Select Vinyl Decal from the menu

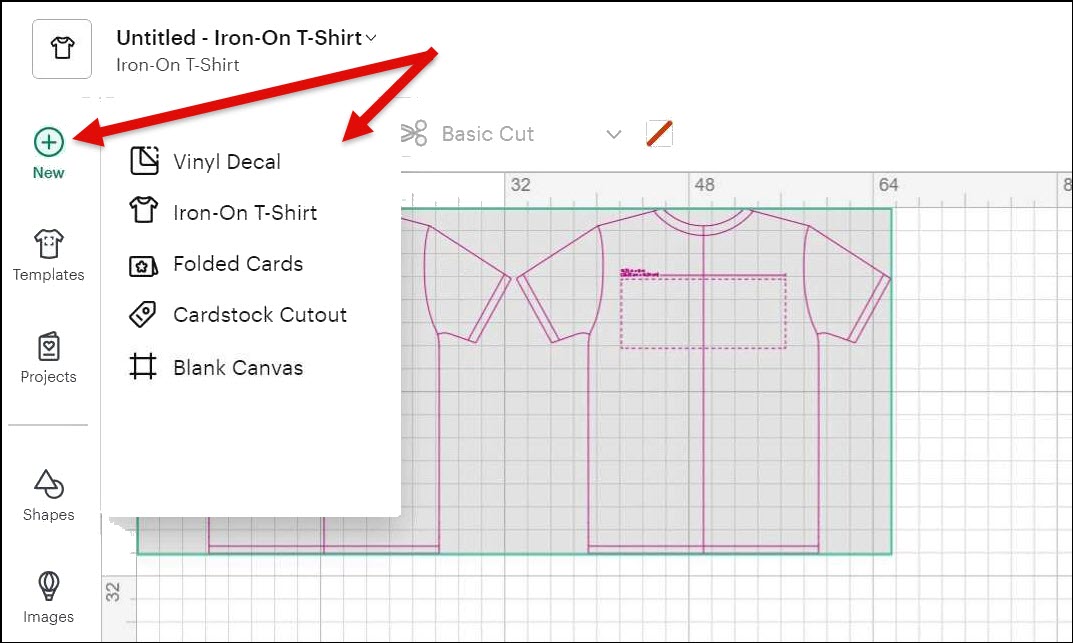pos(227,162)
